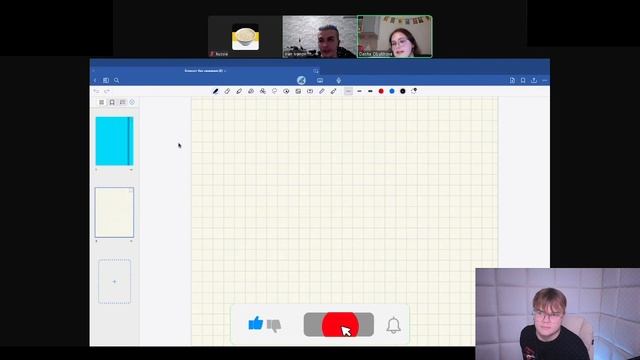Viewport: 640px width, 360px height.
Task: Start audio recording with microphone icon
Action: (338, 80)
